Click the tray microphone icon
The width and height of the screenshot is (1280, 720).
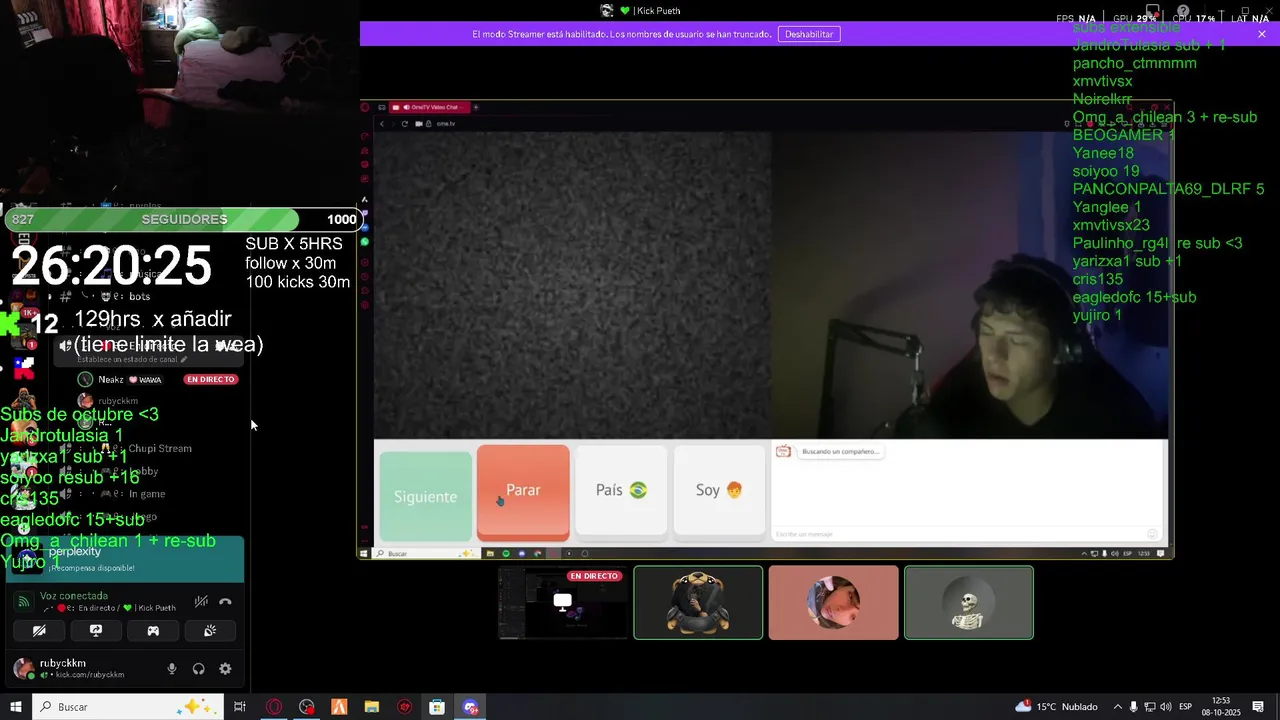pyautogui.click(x=1134, y=707)
